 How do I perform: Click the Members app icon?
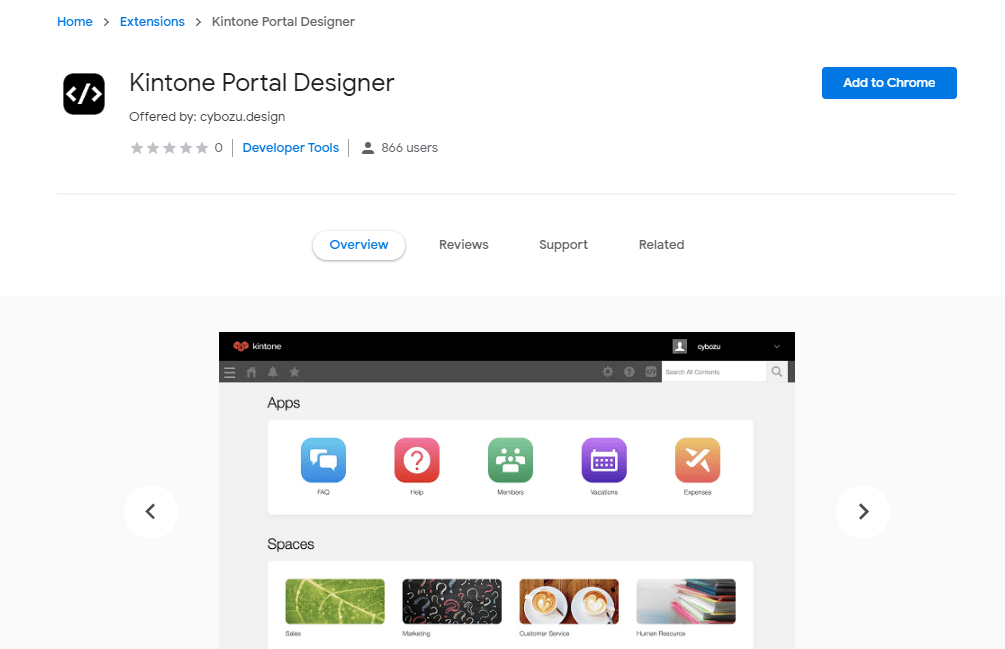510,460
